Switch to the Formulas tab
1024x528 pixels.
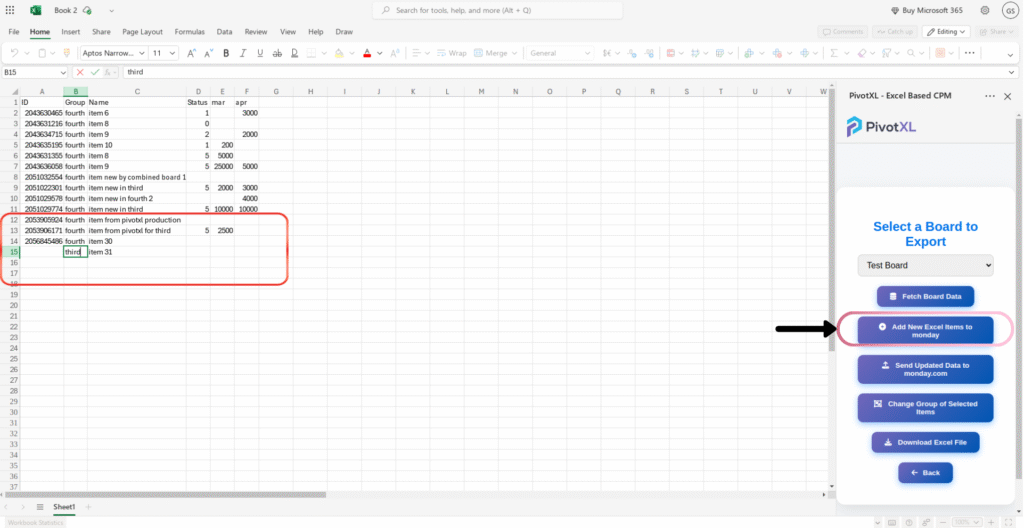pyautogui.click(x=189, y=31)
